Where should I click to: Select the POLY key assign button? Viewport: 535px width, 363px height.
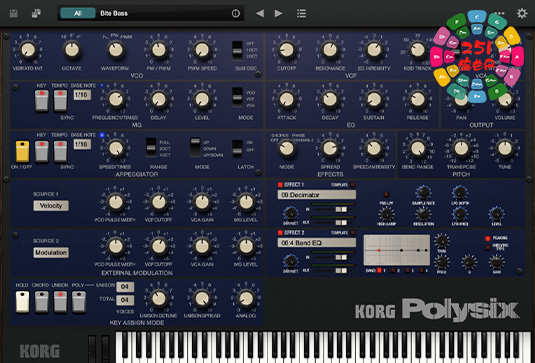click(79, 302)
